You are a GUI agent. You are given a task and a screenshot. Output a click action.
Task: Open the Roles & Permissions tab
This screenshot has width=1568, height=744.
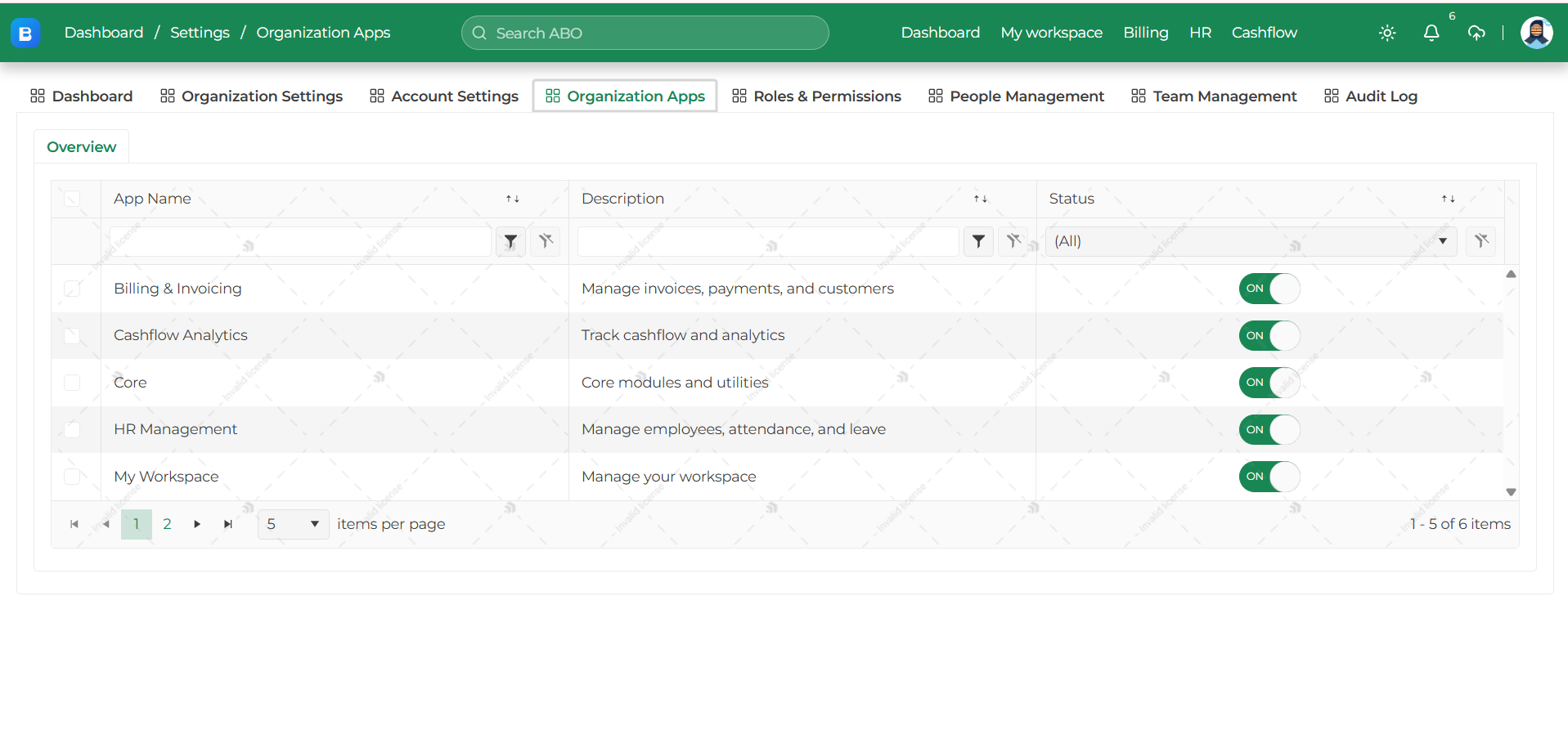(x=817, y=96)
